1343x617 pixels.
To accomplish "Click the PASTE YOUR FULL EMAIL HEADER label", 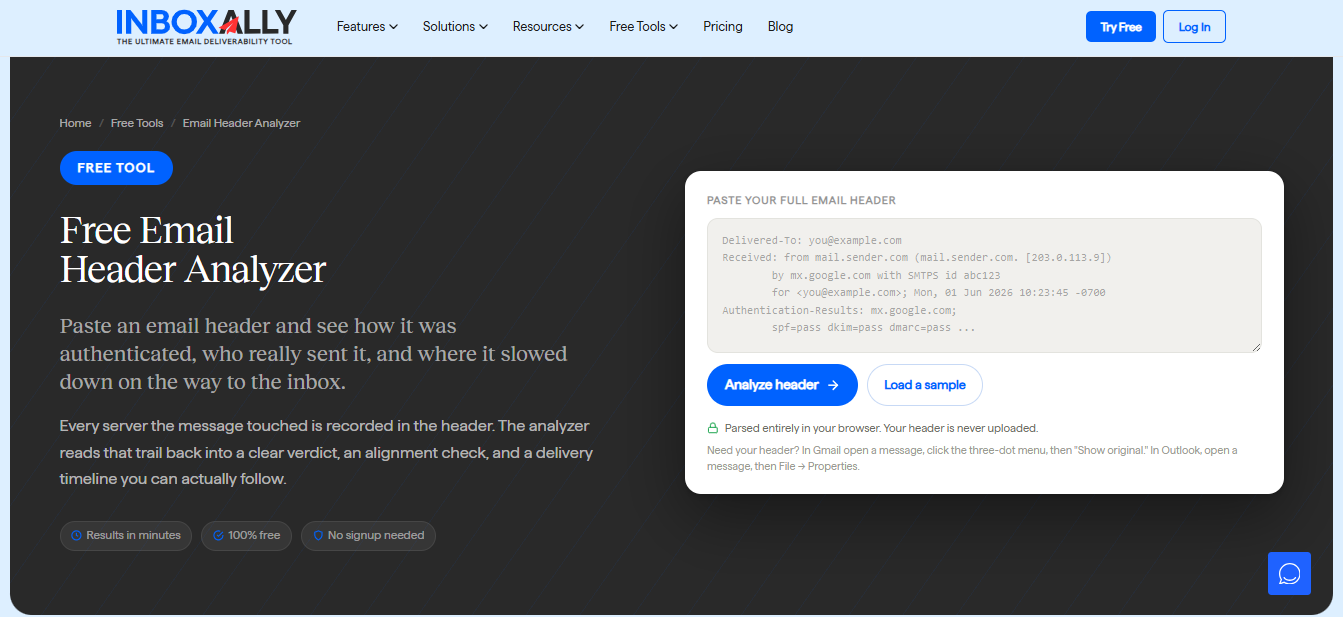I will (x=801, y=200).
